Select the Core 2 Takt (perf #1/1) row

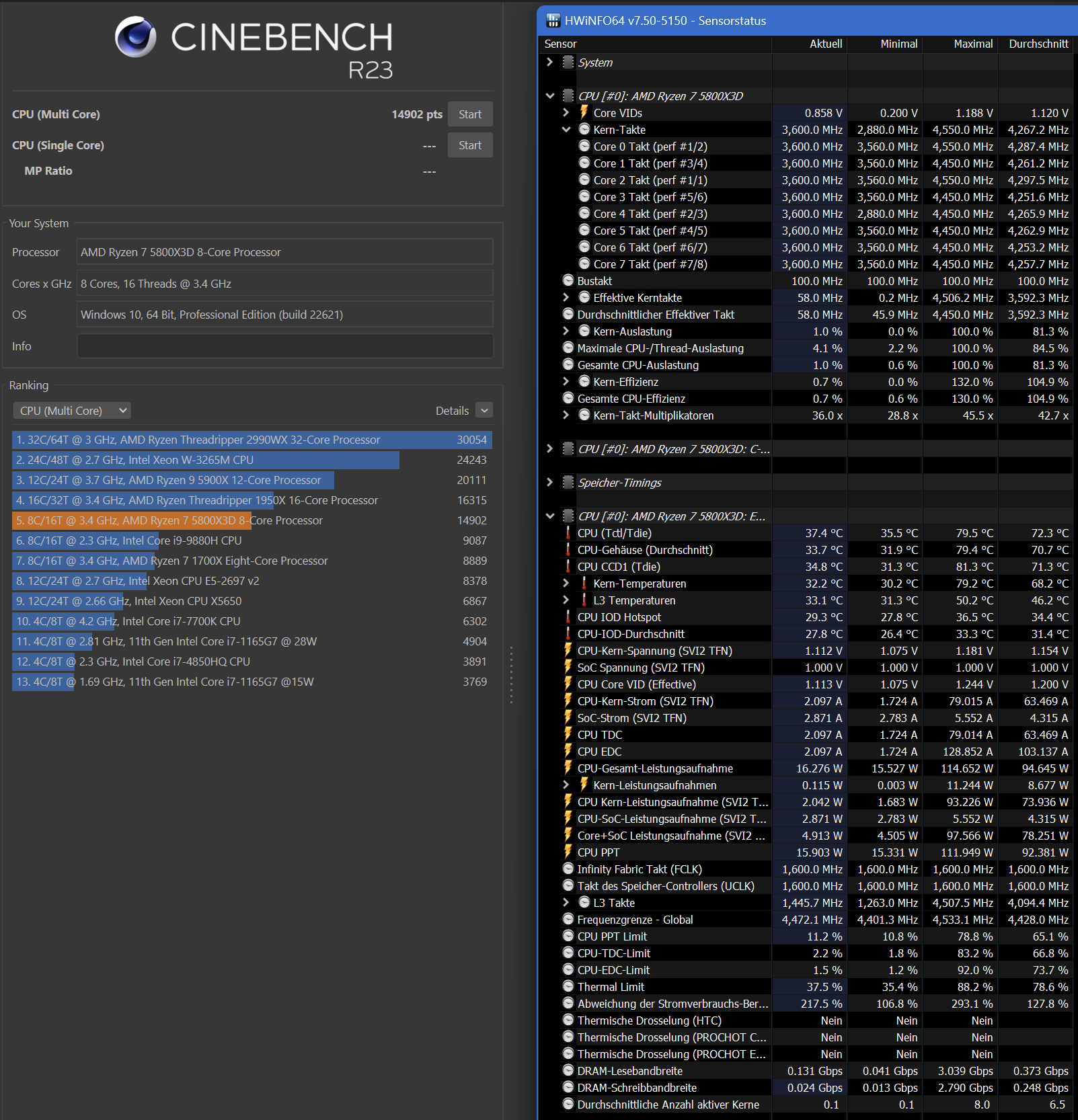pos(807,180)
